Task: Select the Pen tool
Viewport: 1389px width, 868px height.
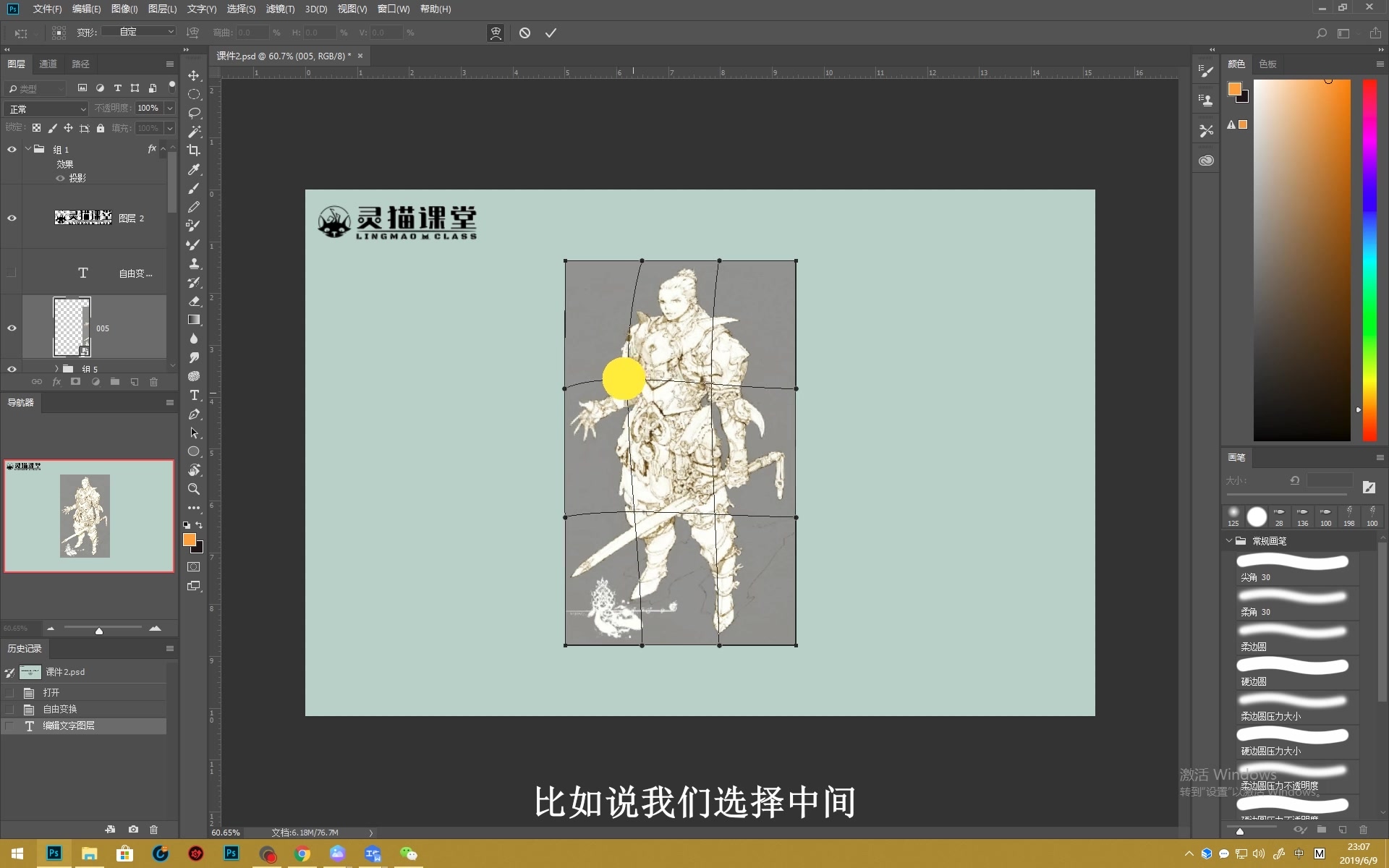Action: pos(194,414)
